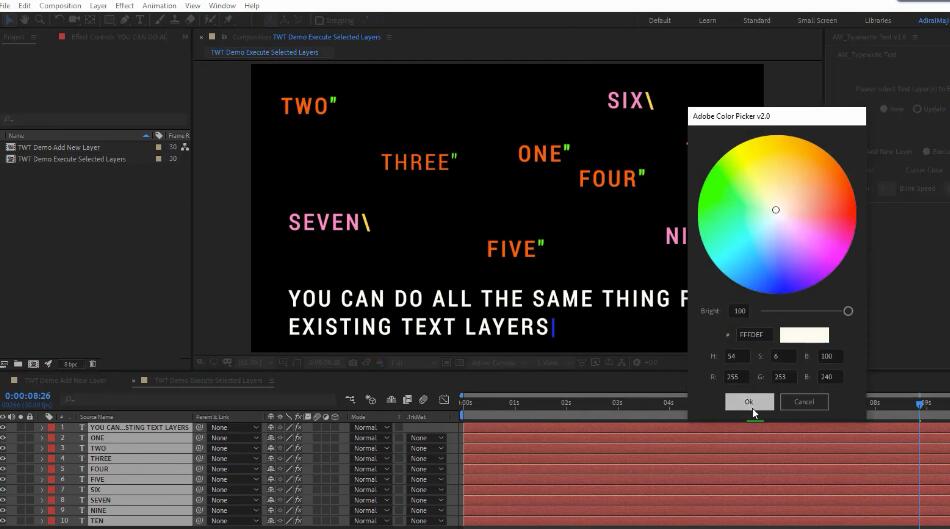Select the Rectangle shape tool
Screen dimensions: 950x529
(x=110, y=20)
